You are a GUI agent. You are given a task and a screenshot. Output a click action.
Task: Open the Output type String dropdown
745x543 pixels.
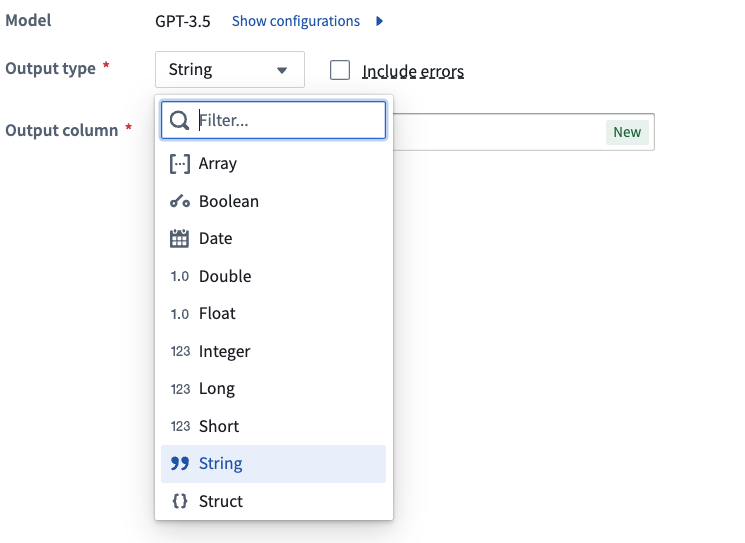coord(229,69)
